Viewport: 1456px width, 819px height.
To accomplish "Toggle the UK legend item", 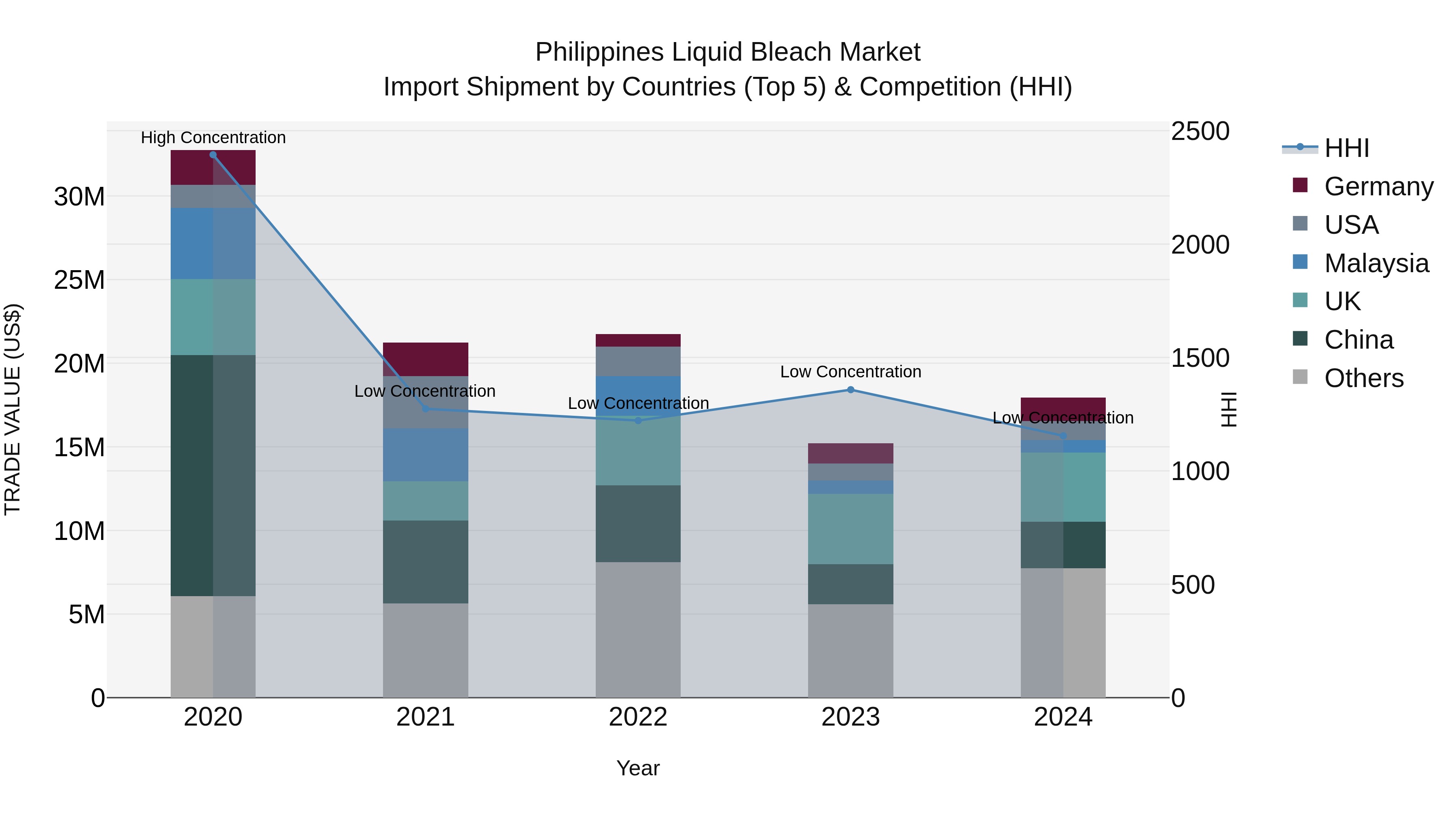I will [1327, 301].
